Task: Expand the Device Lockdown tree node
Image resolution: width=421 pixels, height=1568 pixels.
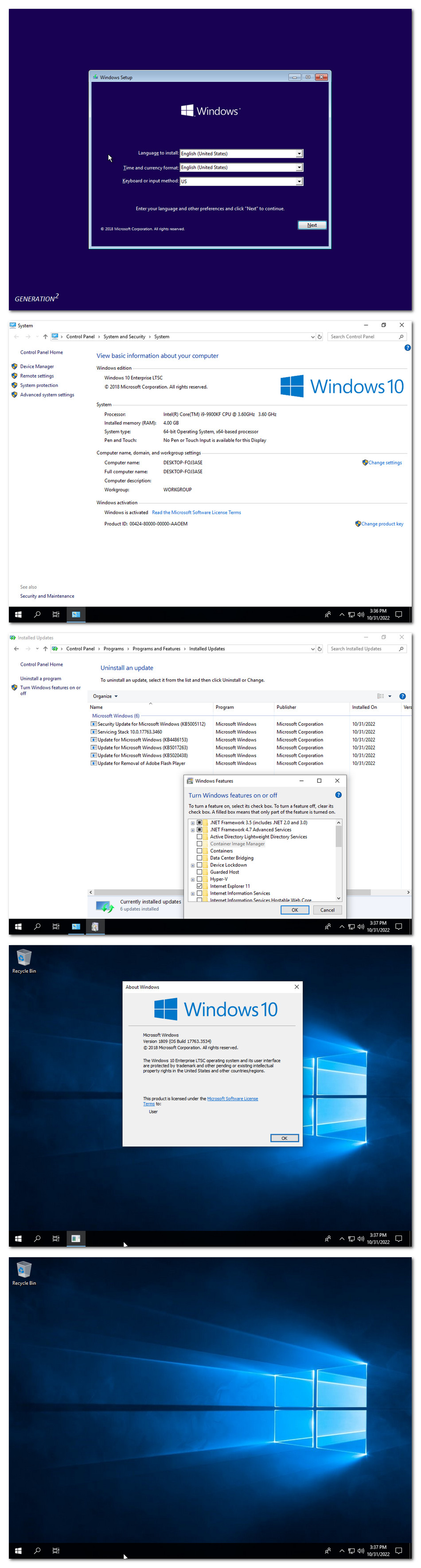Action: (192, 865)
